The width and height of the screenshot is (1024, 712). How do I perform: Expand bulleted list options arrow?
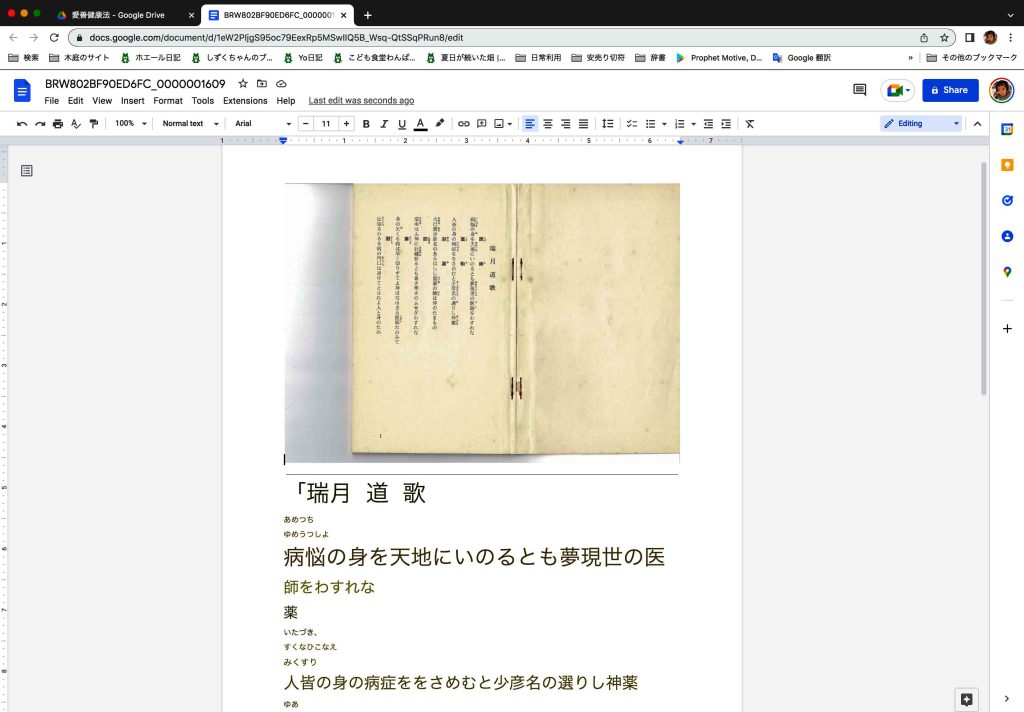(664, 123)
